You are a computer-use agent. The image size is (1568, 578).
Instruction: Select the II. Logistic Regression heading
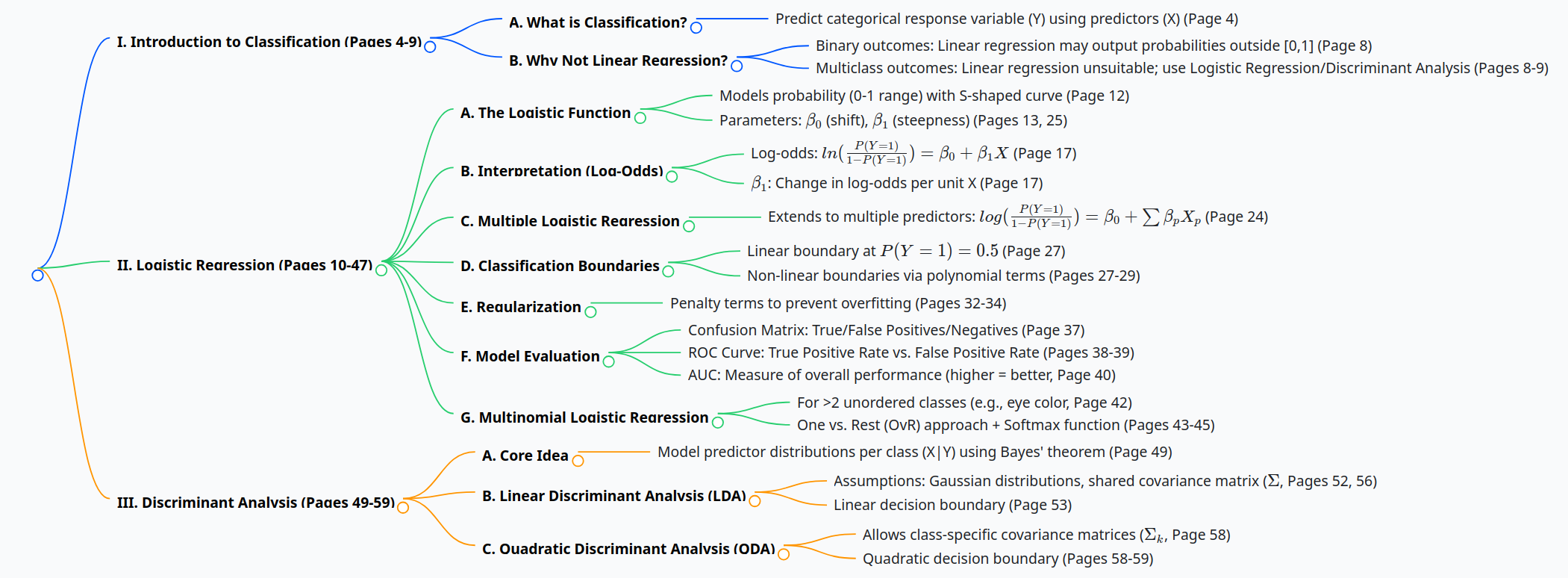click(245, 265)
